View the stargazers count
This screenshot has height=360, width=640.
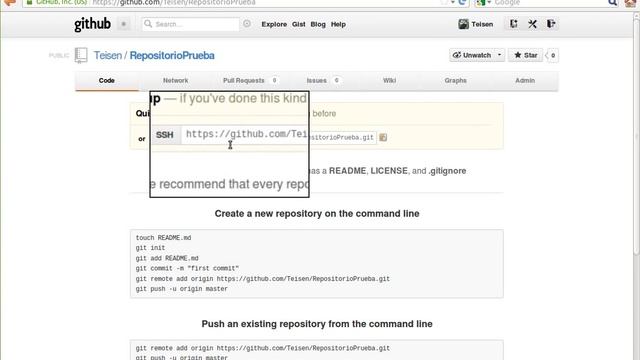tap(552, 55)
